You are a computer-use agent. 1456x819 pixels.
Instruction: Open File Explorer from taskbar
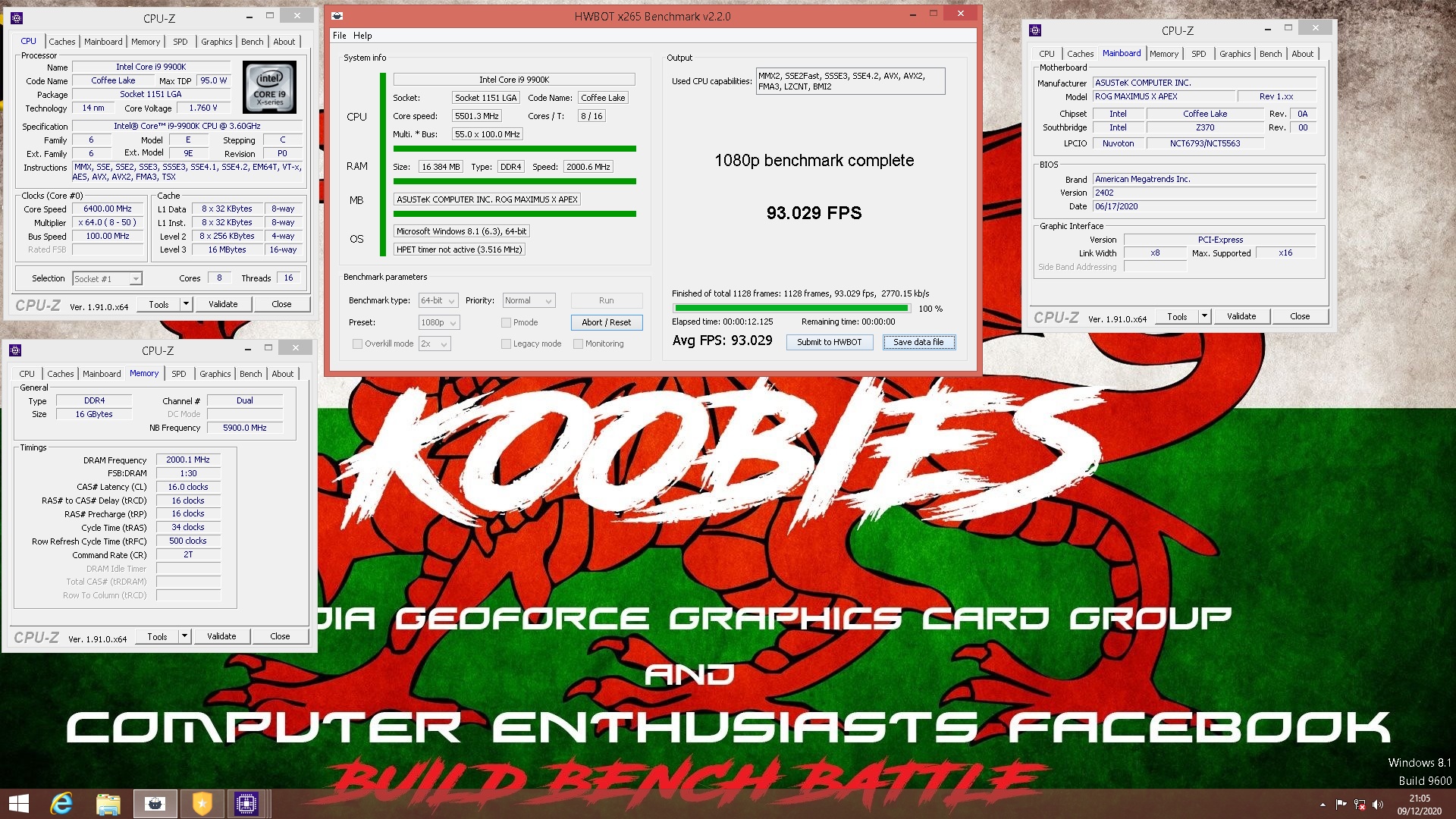click(x=108, y=804)
